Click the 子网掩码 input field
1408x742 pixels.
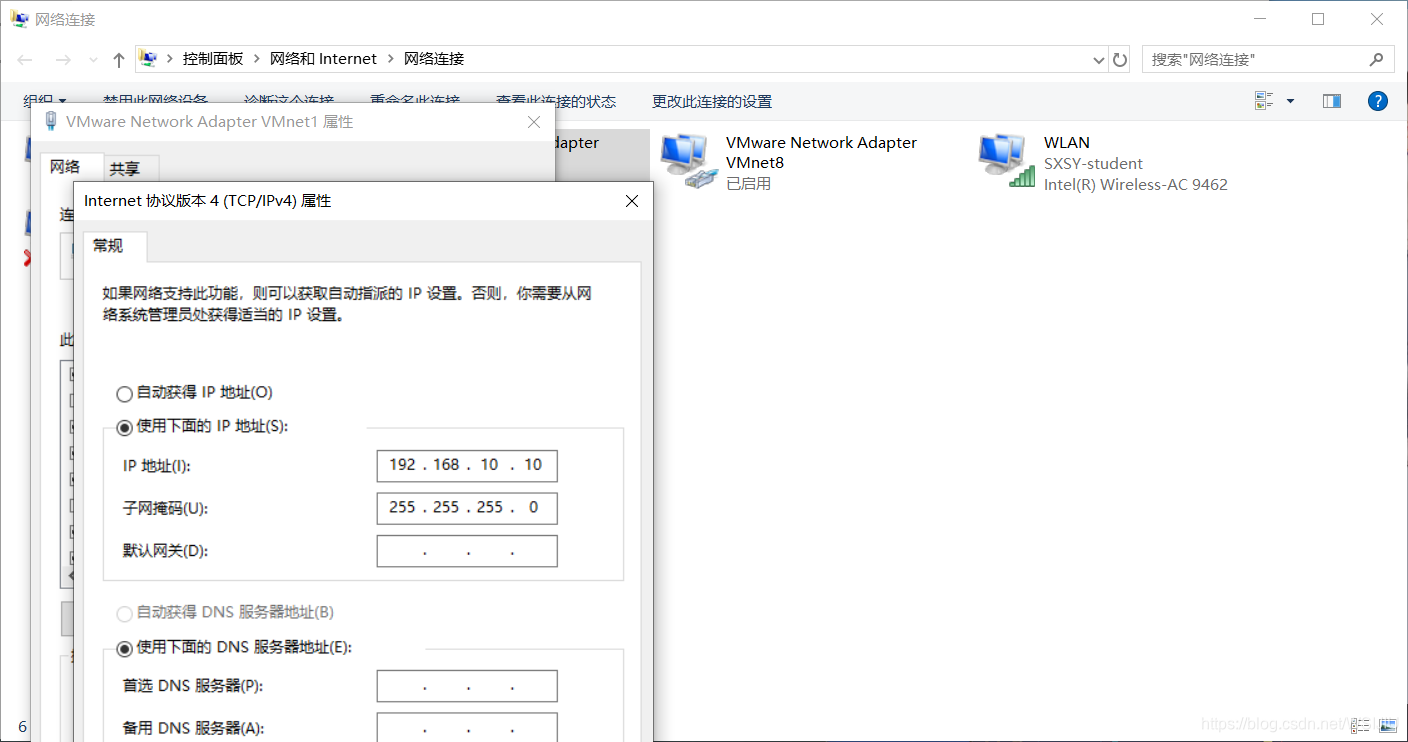[x=467, y=508]
